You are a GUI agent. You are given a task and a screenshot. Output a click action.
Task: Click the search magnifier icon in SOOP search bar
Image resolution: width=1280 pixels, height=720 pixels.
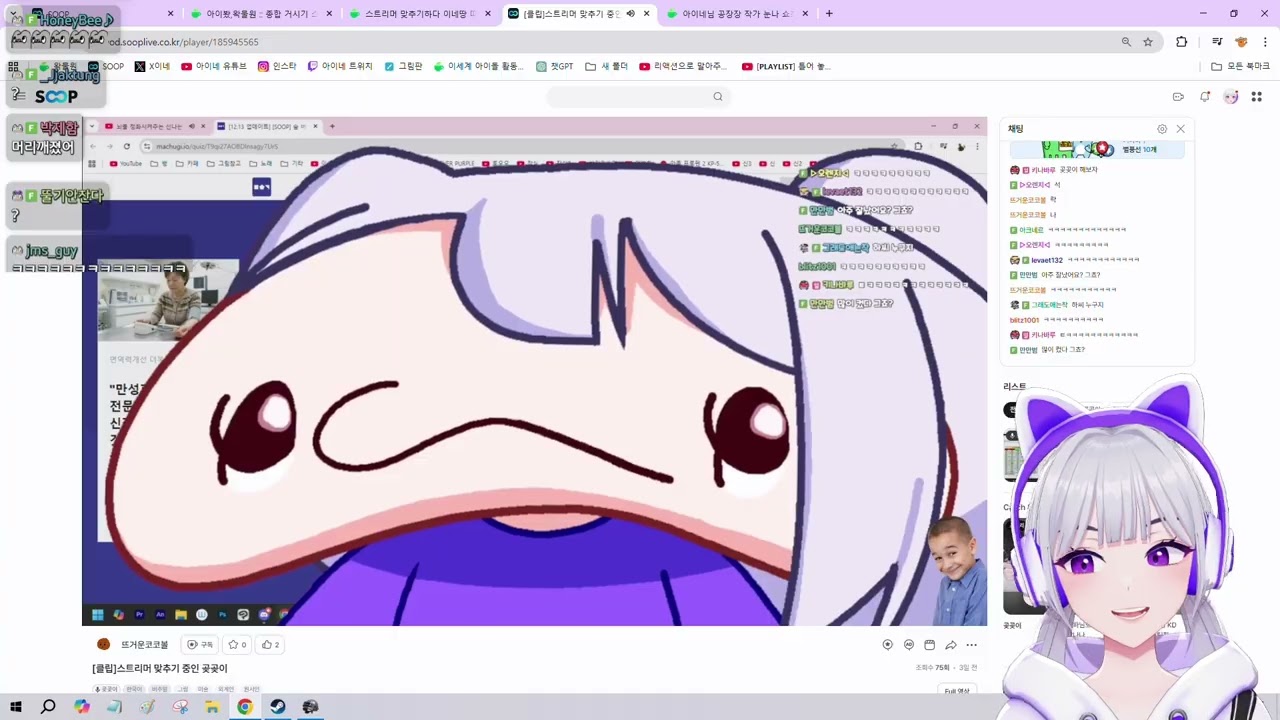click(x=717, y=97)
